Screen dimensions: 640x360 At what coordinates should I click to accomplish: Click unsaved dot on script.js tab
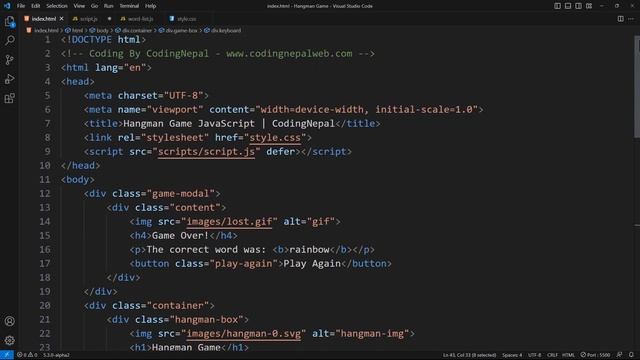coord(109,19)
